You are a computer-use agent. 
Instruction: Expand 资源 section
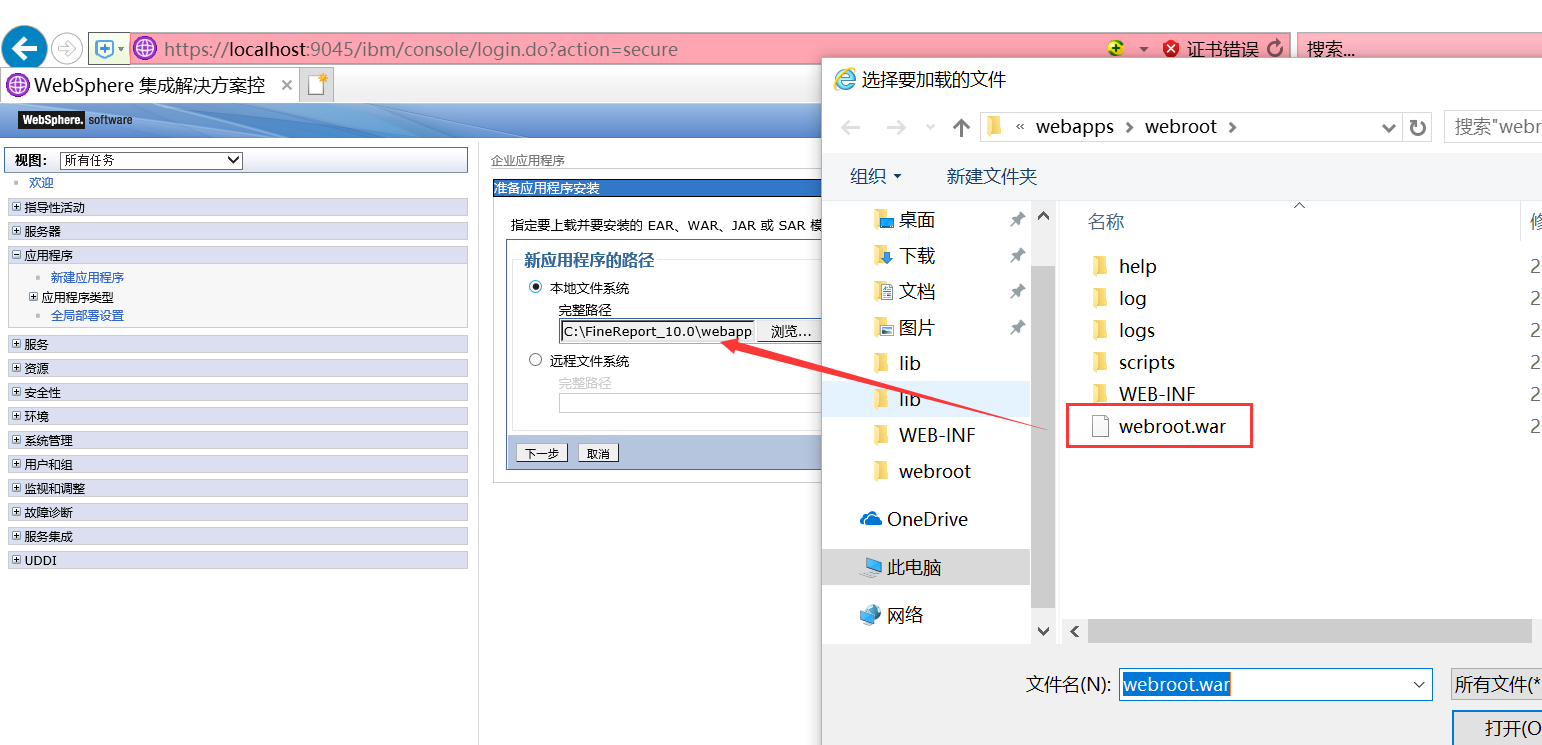coord(16,368)
